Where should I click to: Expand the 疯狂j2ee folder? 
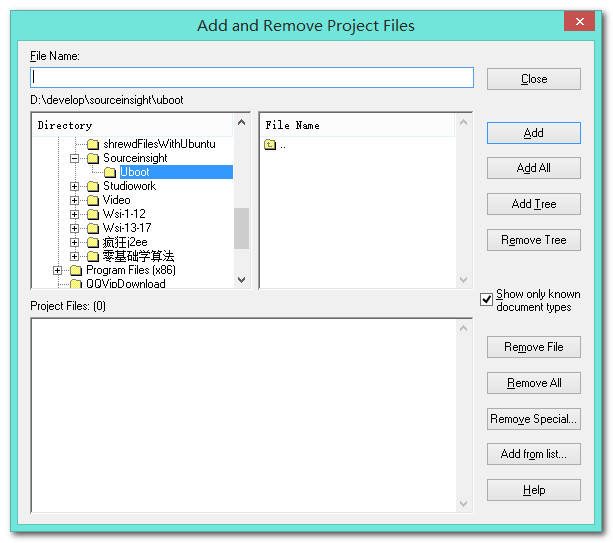click(x=74, y=242)
